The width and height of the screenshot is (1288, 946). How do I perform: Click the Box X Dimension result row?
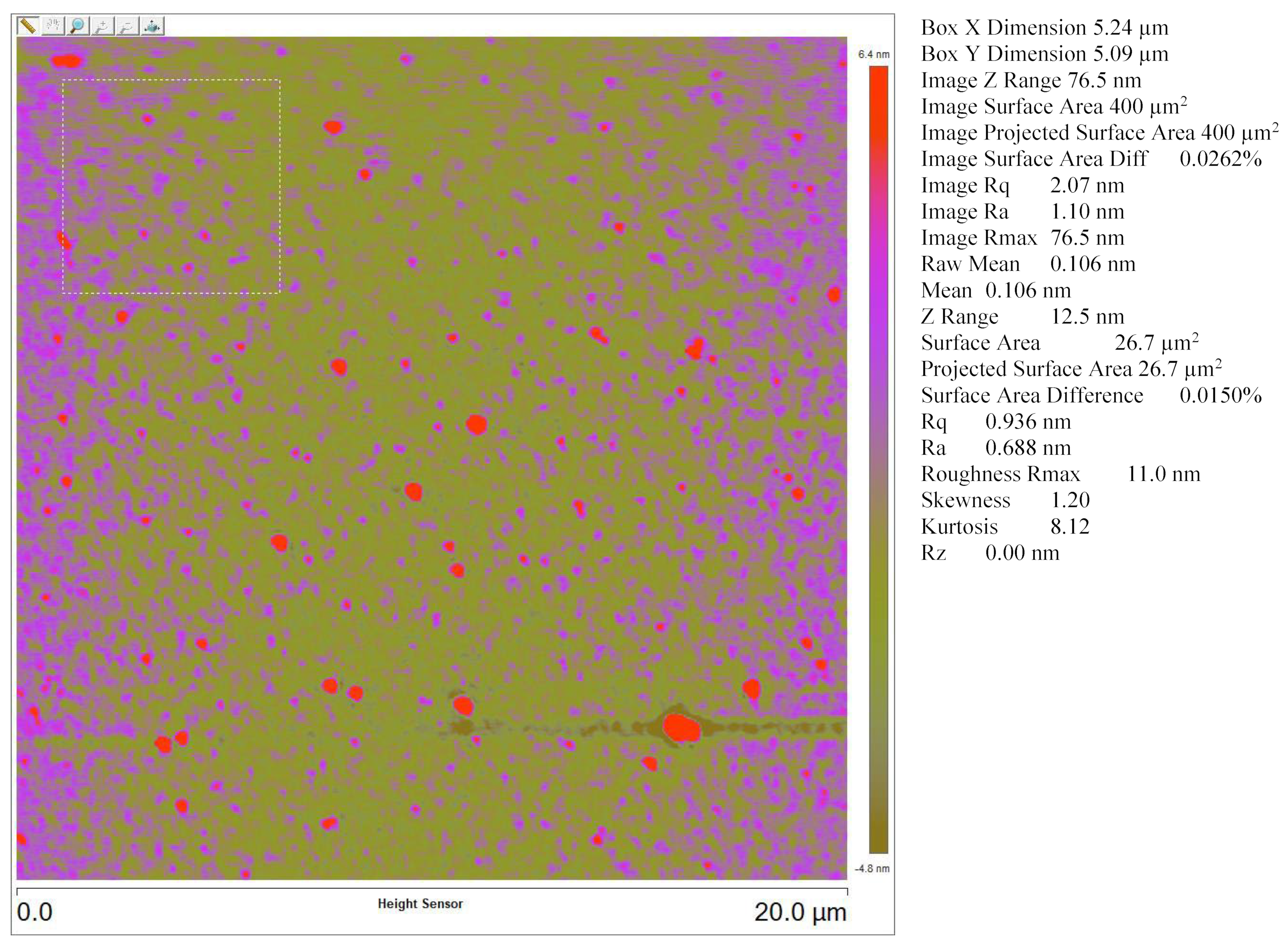click(1044, 27)
